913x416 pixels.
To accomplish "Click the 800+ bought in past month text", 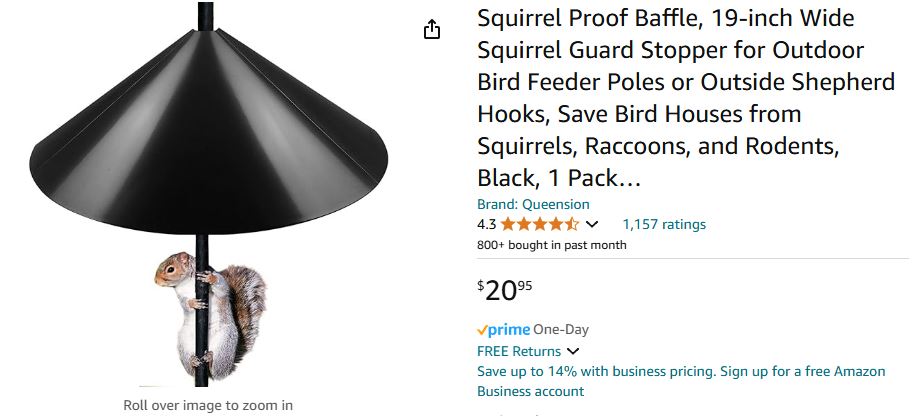I will [552, 244].
